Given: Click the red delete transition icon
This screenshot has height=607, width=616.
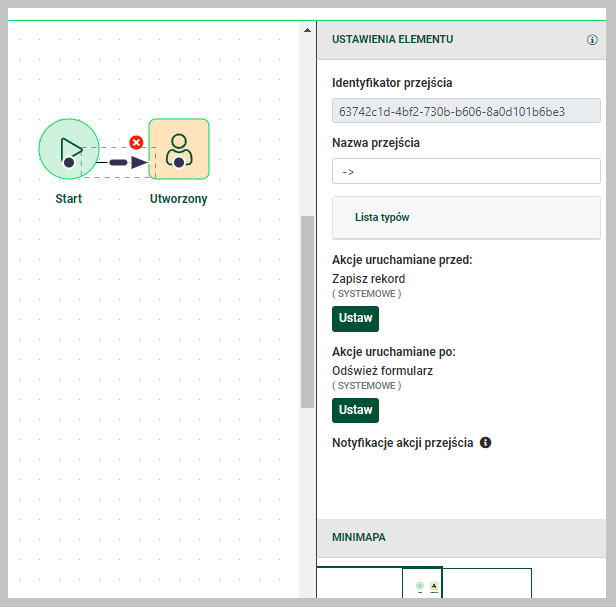Looking at the screenshot, I should pos(137,143).
